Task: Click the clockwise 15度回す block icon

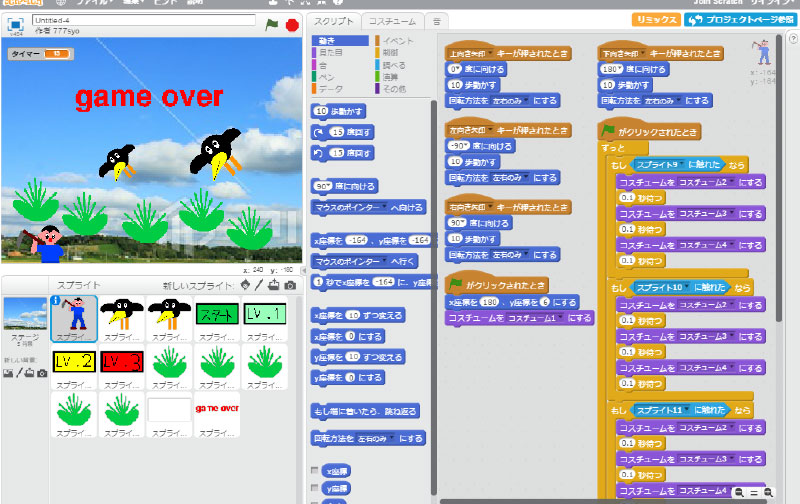Action: tap(319, 133)
